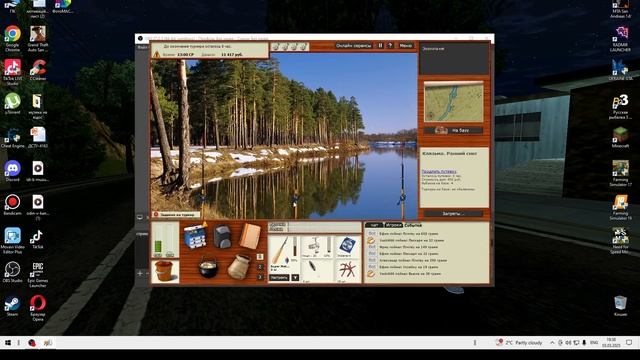Select the fishing rod slot
Viewport: 640px width, 360px height.
coord(280,251)
